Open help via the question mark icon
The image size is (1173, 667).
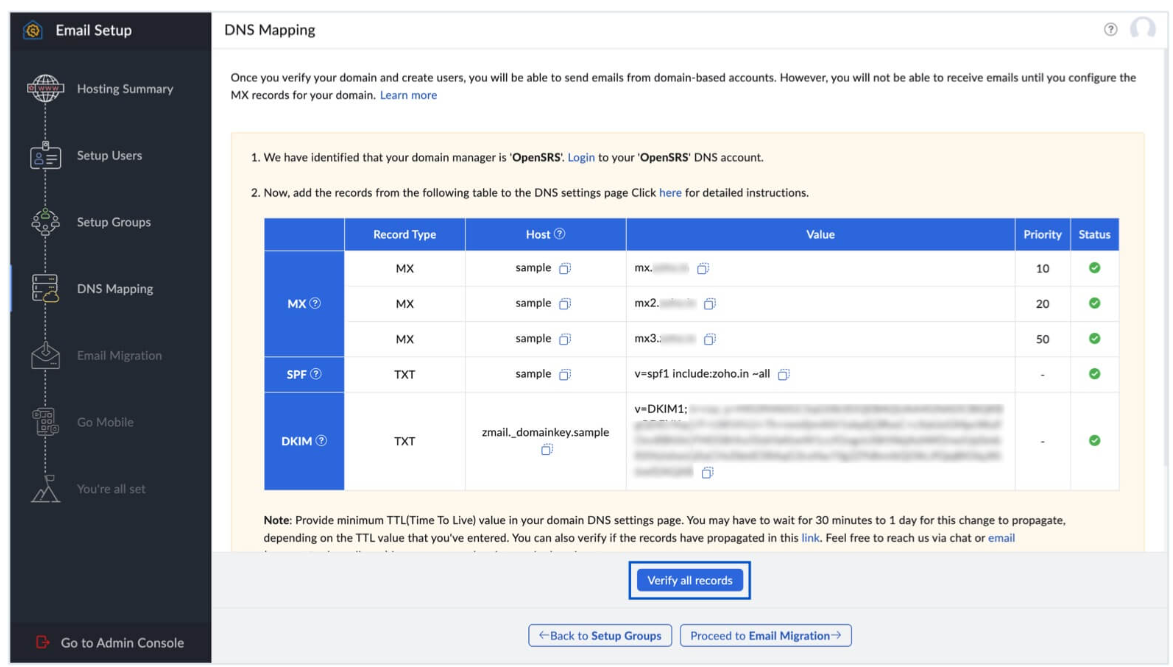tap(1110, 30)
